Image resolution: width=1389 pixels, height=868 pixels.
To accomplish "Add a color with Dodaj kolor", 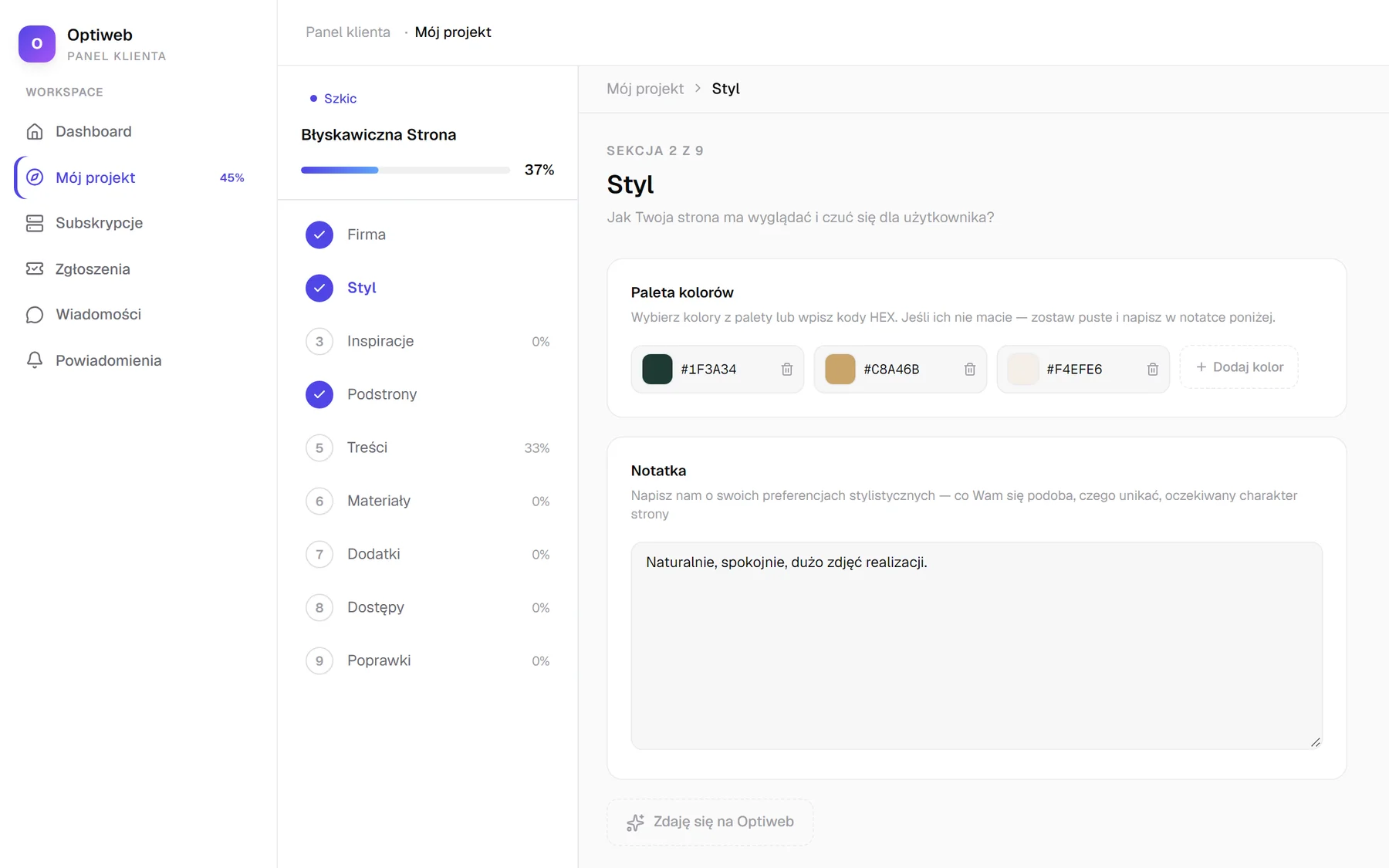I will click(x=1239, y=367).
